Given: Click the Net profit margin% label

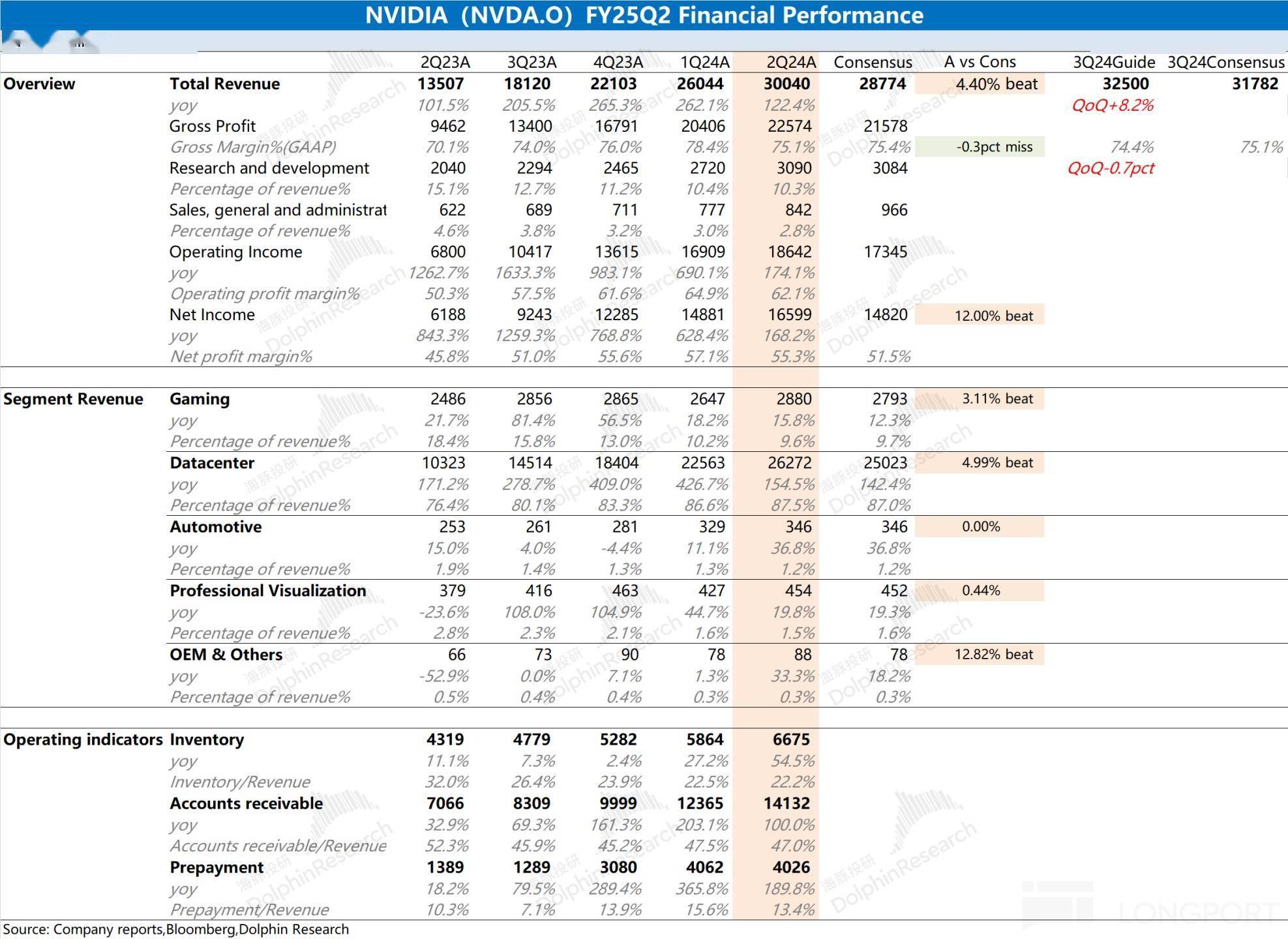Looking at the screenshot, I should (241, 357).
